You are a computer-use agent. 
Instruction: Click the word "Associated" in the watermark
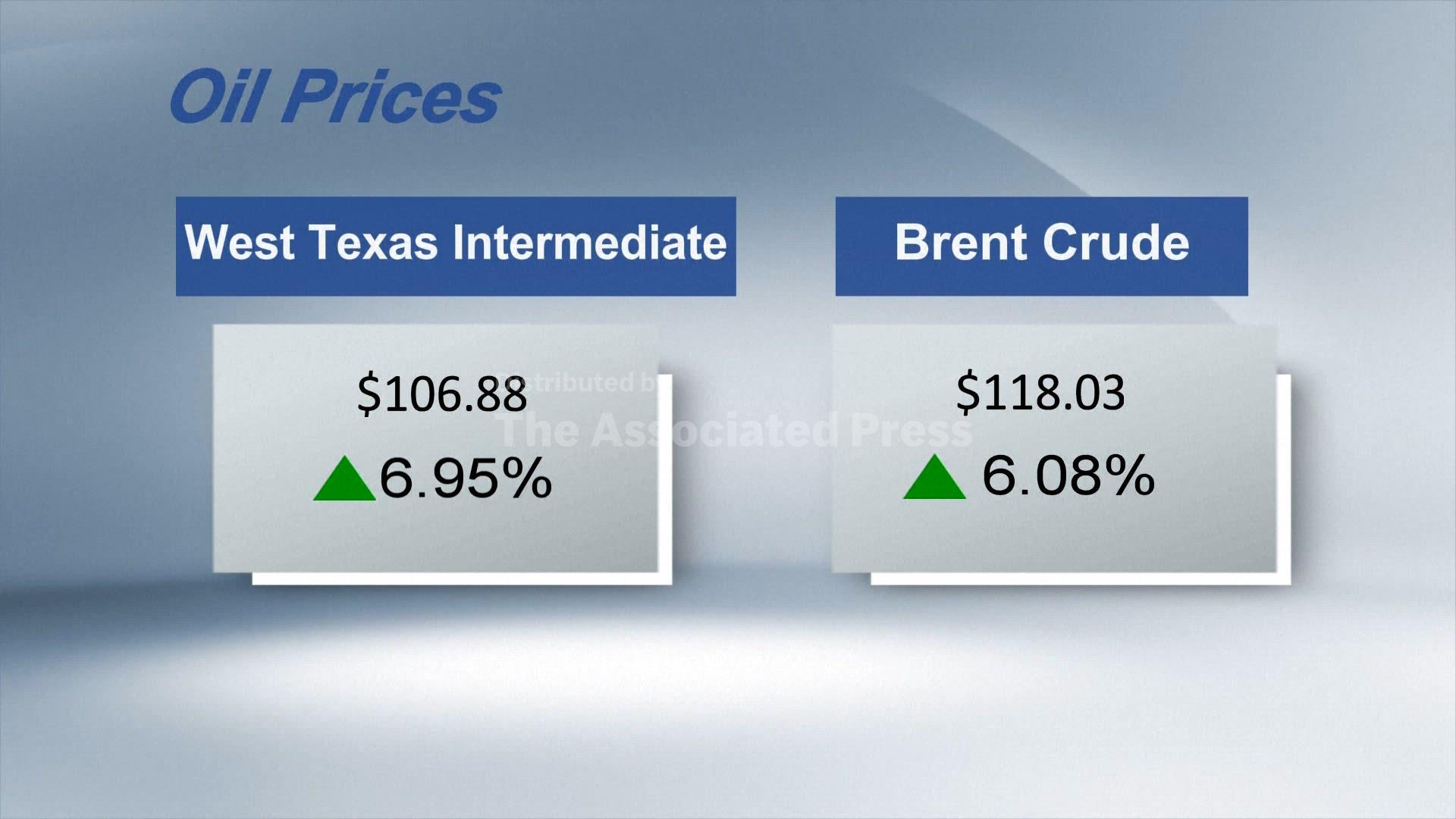click(713, 430)
